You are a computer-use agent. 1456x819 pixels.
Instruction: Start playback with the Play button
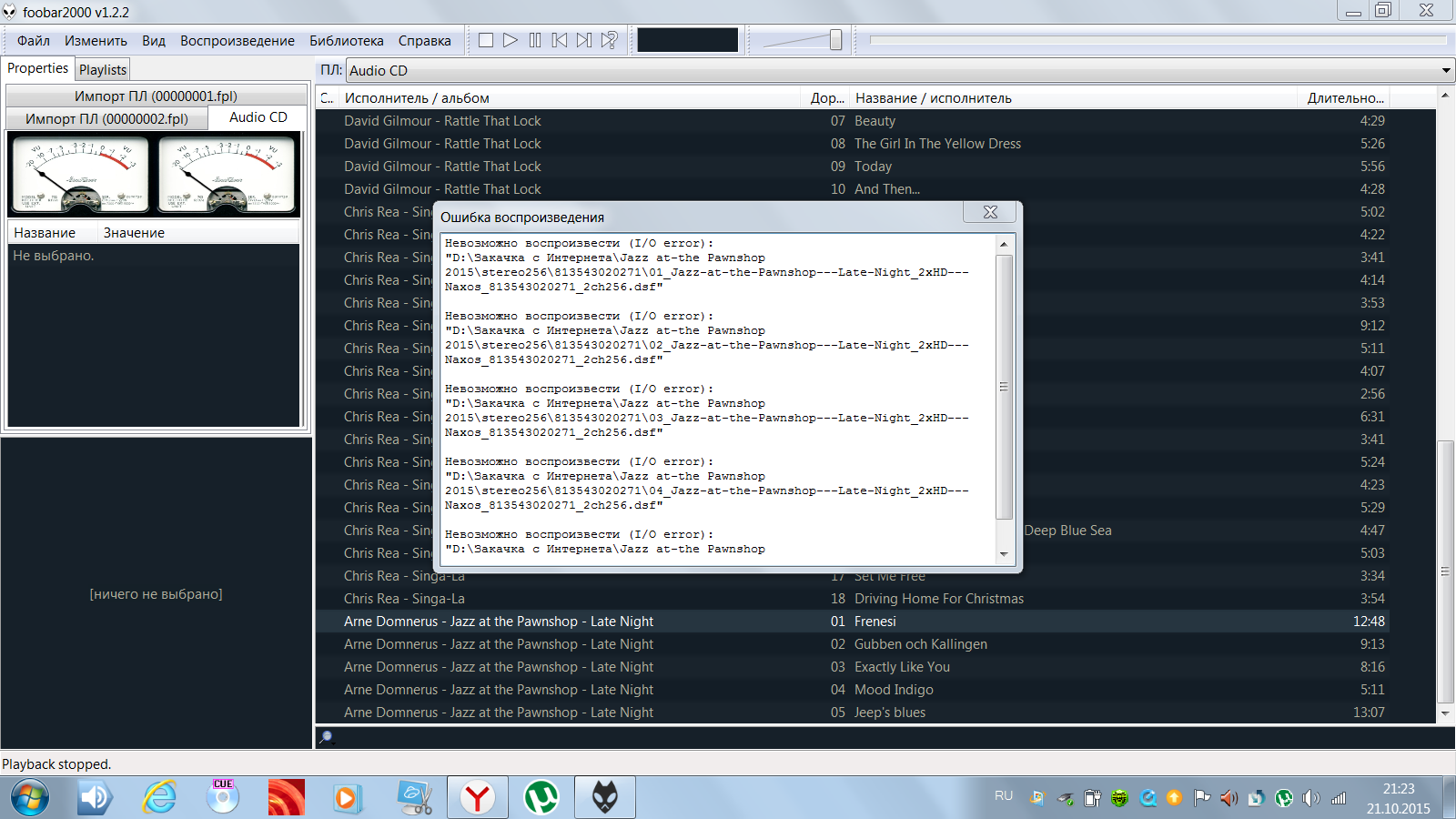511,40
